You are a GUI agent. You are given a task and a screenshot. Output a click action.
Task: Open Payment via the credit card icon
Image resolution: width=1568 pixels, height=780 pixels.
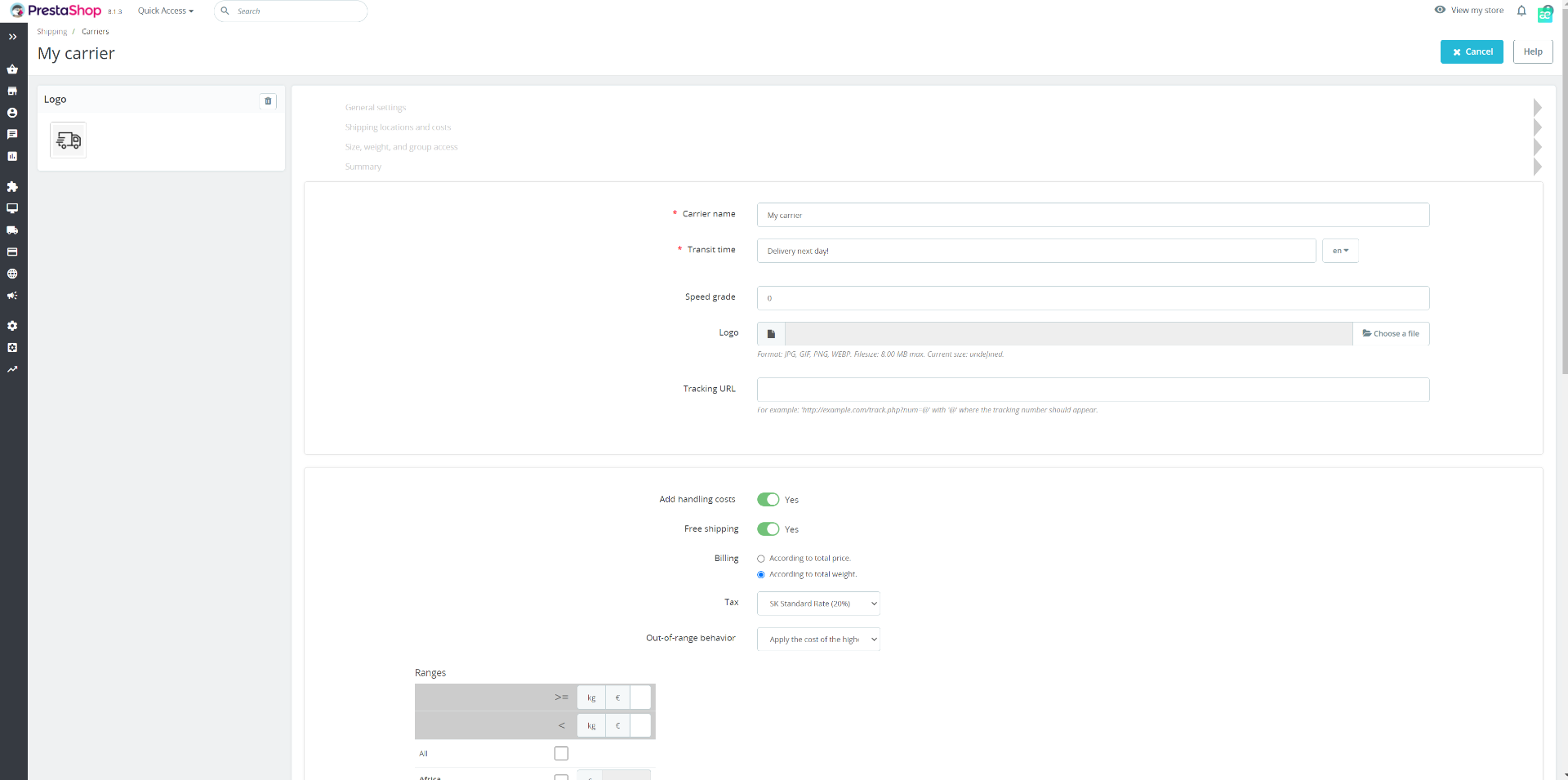12,252
